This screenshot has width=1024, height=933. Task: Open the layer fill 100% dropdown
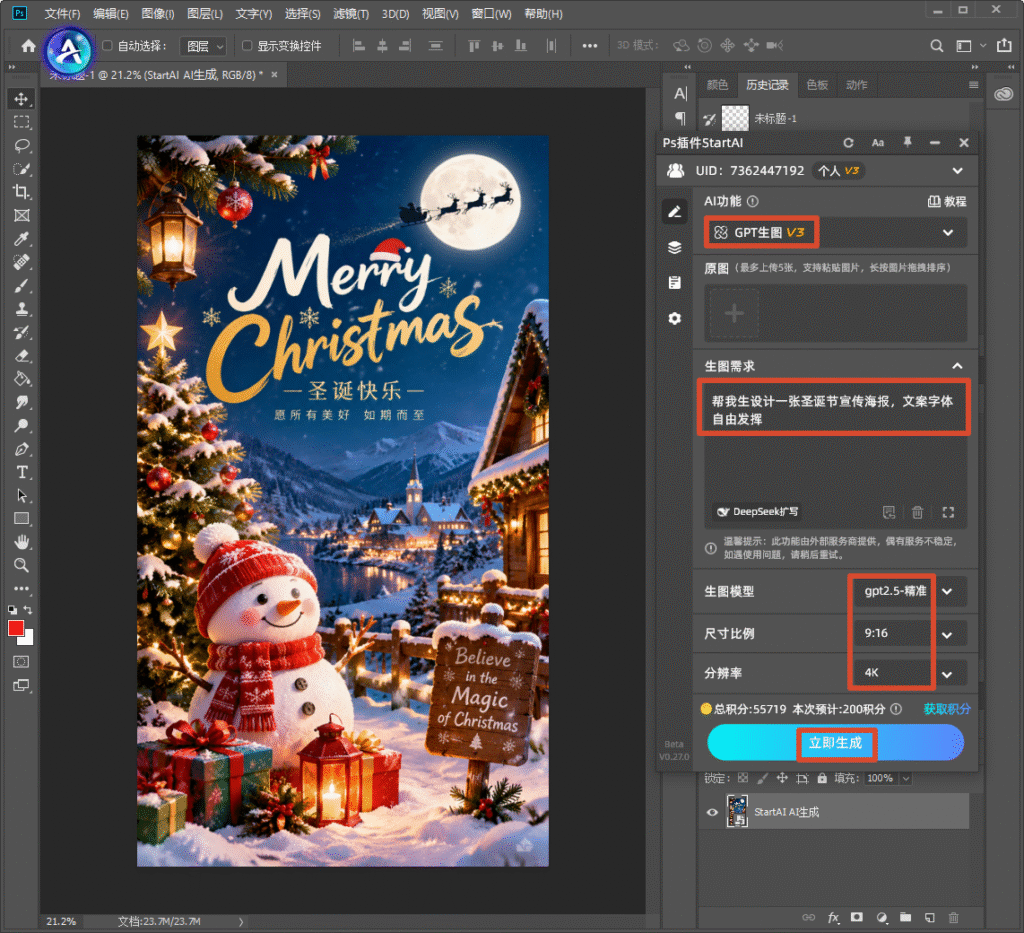click(x=906, y=778)
